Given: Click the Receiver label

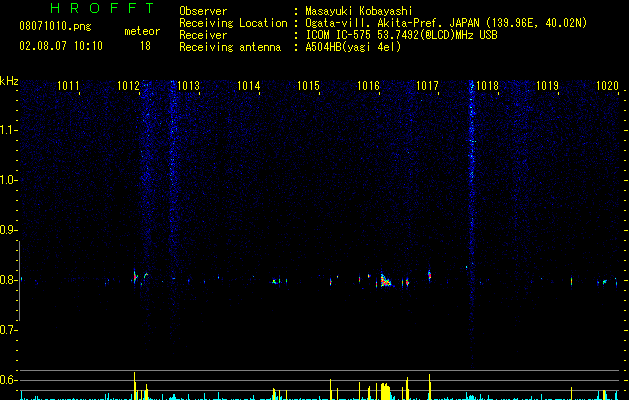Looking at the screenshot, I should (203, 35).
